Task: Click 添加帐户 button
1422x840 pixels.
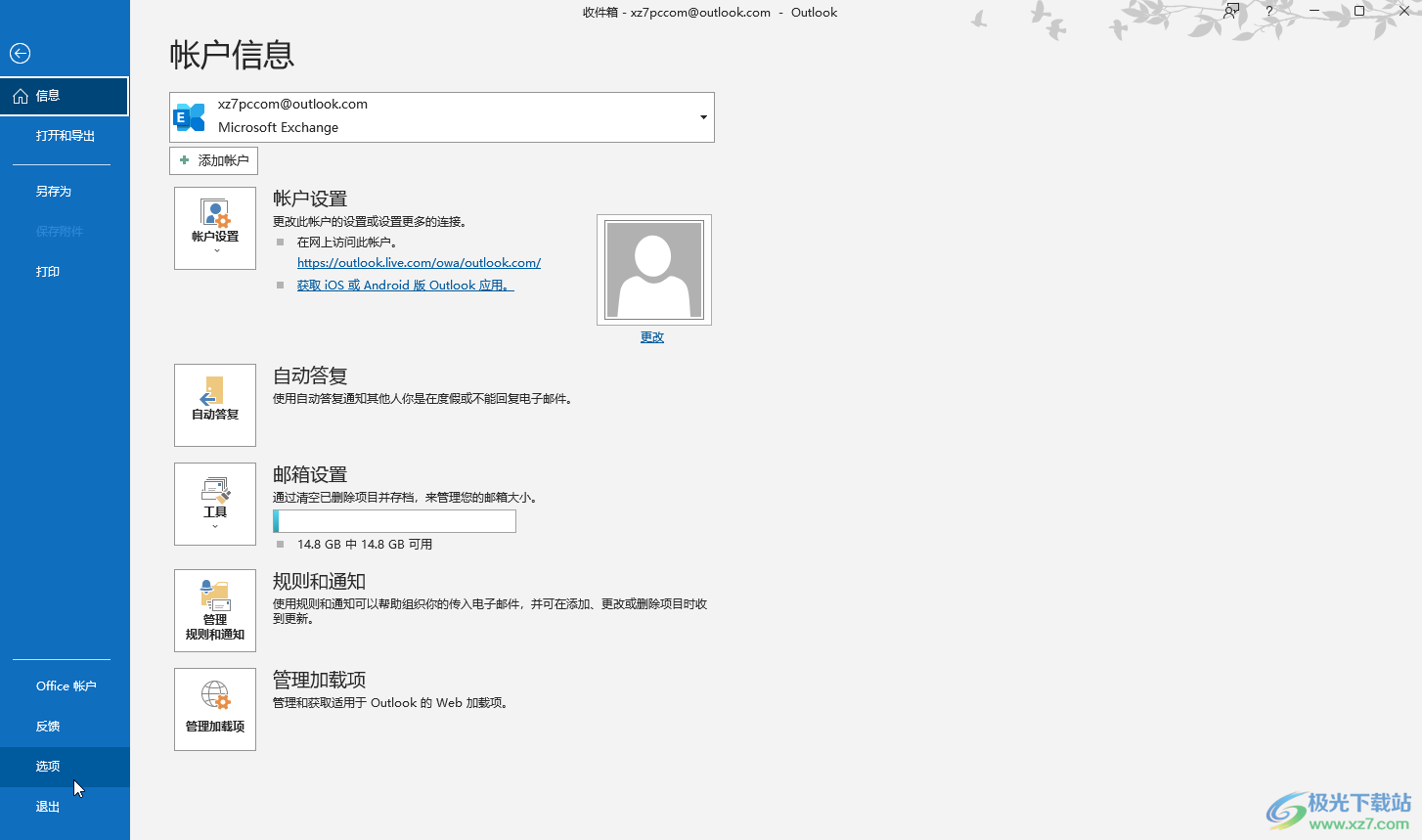Action: (x=213, y=160)
